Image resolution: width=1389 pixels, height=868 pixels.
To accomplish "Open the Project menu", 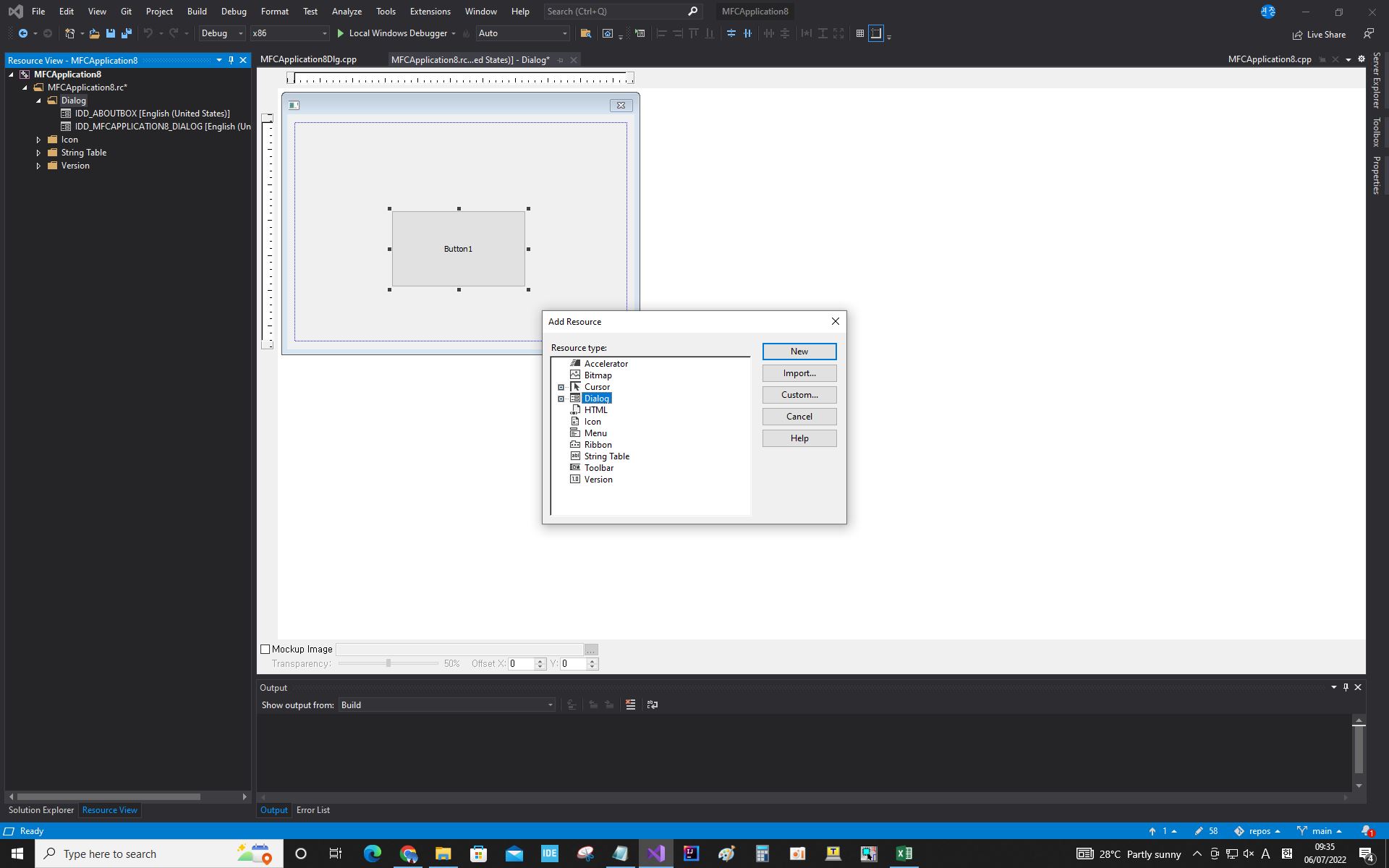I will 159,12.
